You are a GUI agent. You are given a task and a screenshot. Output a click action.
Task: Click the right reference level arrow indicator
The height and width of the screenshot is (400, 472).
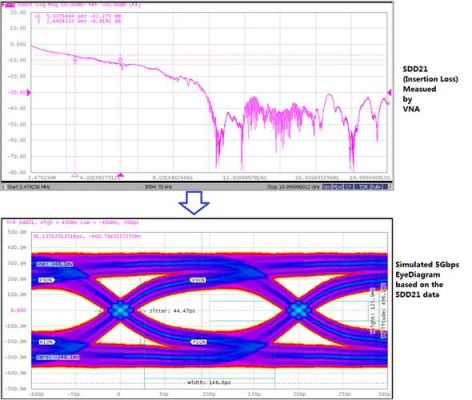389,92
